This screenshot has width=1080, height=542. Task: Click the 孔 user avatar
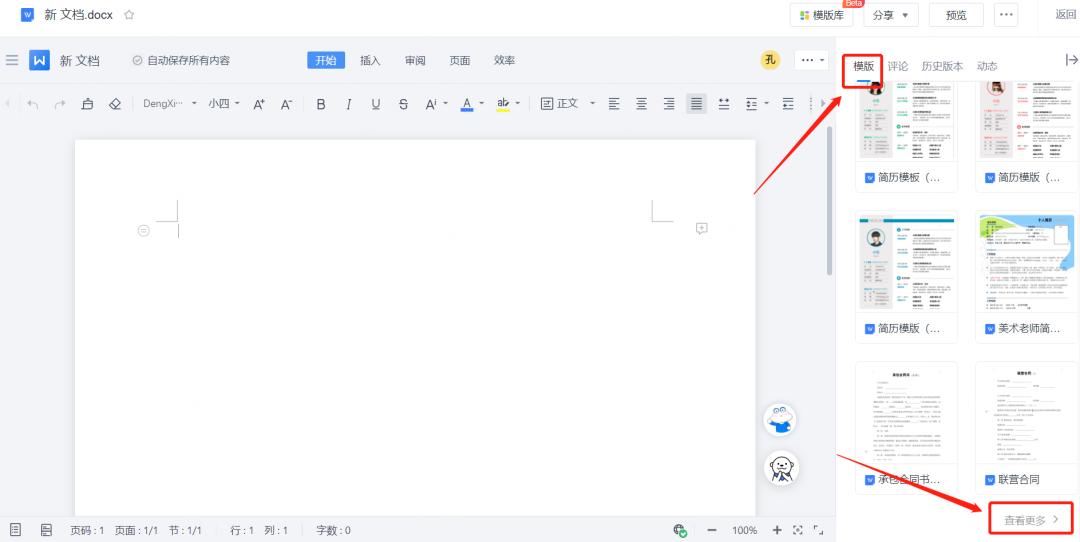point(771,60)
